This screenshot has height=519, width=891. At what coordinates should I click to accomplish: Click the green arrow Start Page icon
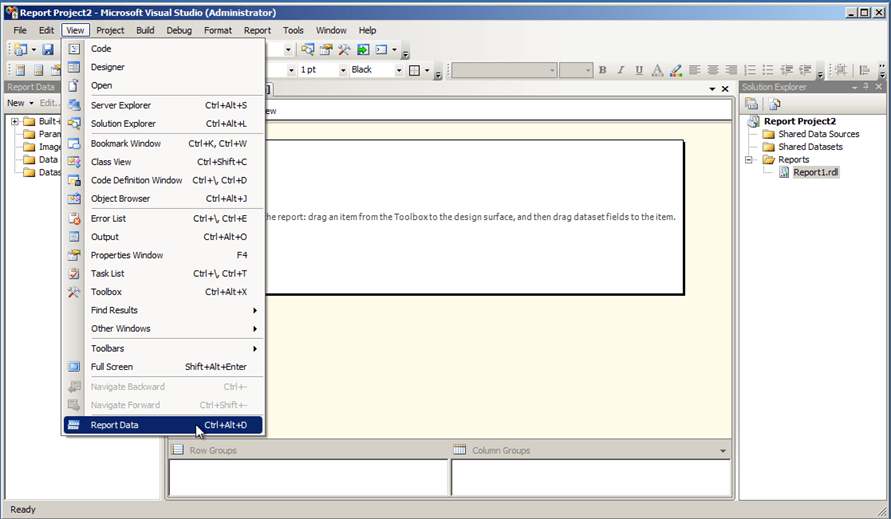tap(363, 50)
